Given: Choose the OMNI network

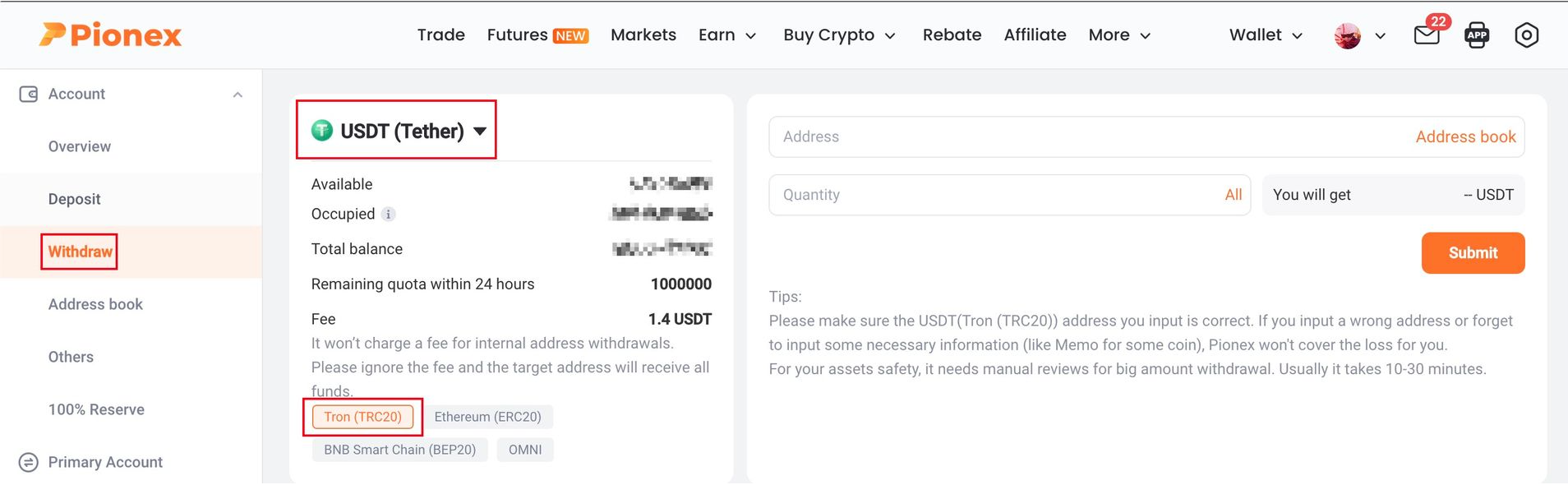Looking at the screenshot, I should click(x=525, y=450).
